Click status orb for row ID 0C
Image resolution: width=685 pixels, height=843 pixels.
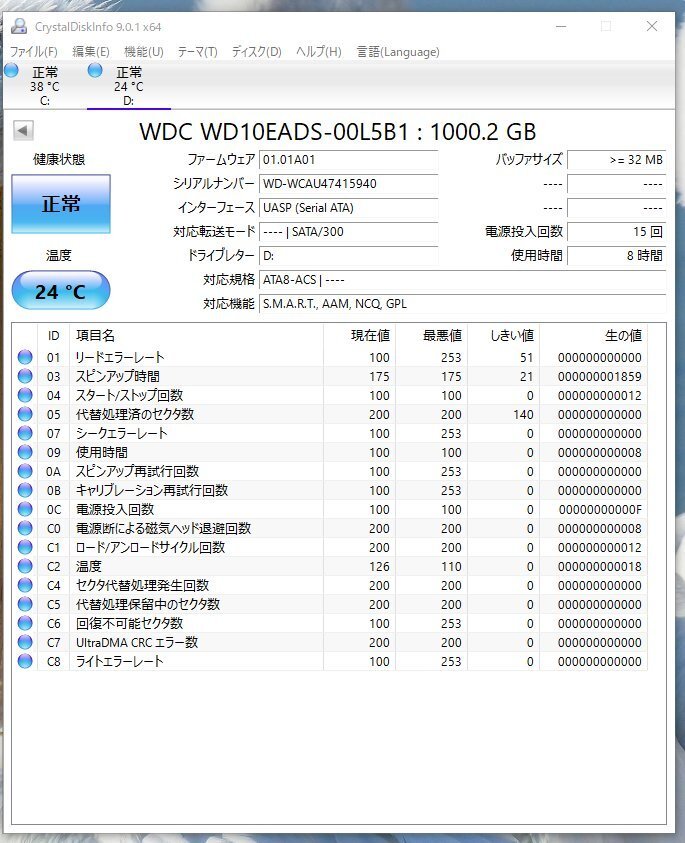(x=25, y=509)
